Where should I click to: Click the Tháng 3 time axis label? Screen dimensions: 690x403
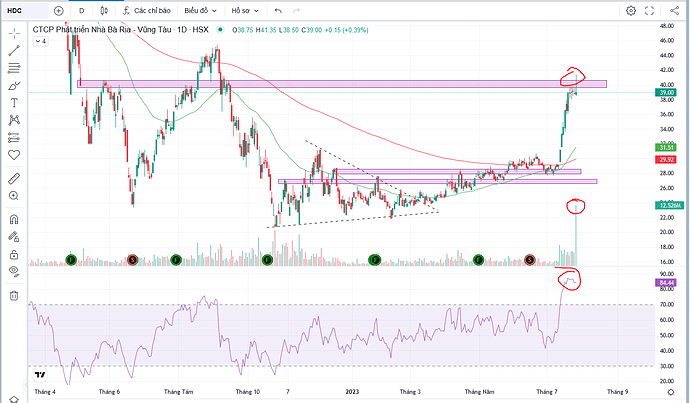coord(410,392)
